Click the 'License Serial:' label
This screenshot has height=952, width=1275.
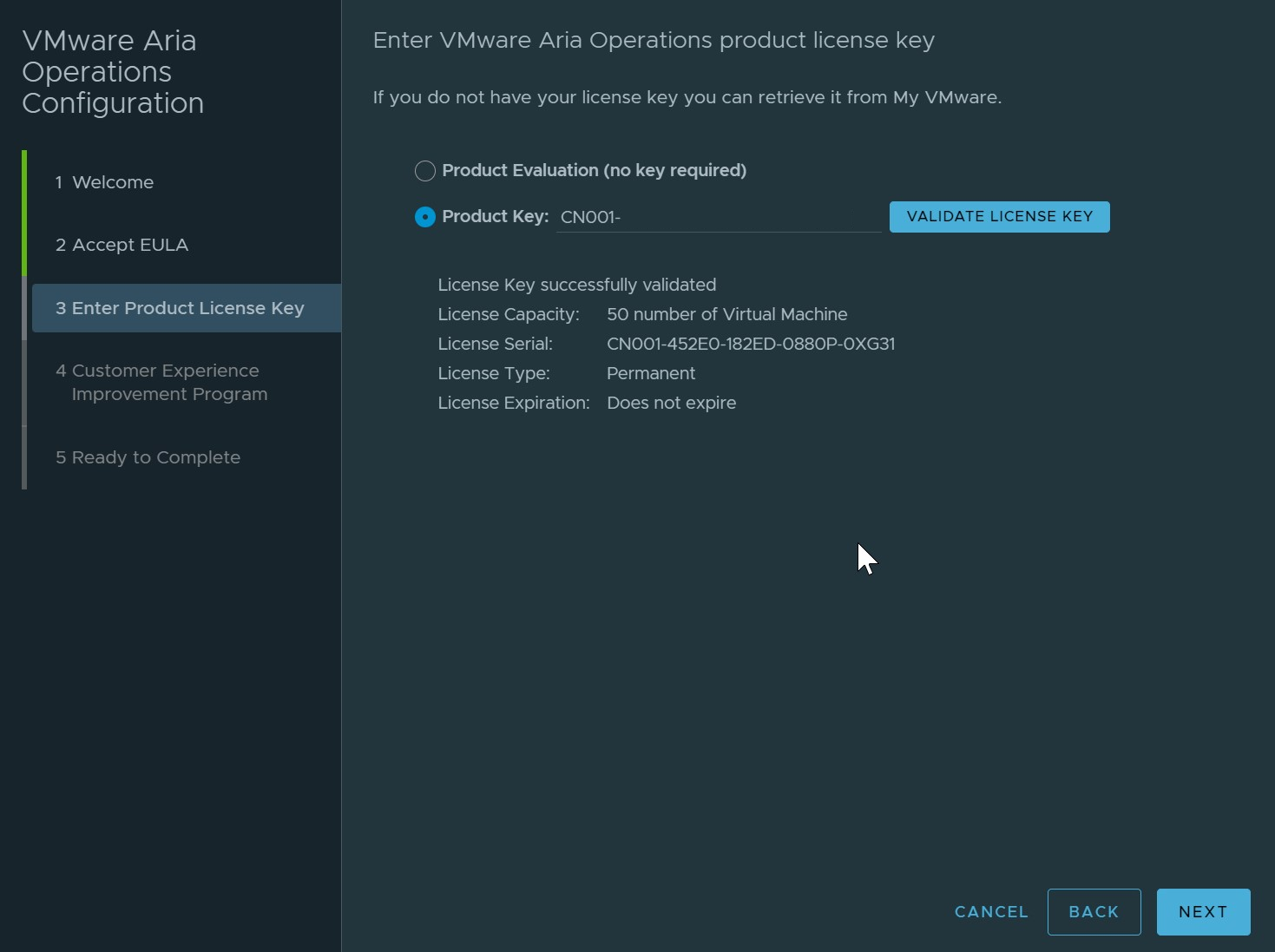coord(495,344)
